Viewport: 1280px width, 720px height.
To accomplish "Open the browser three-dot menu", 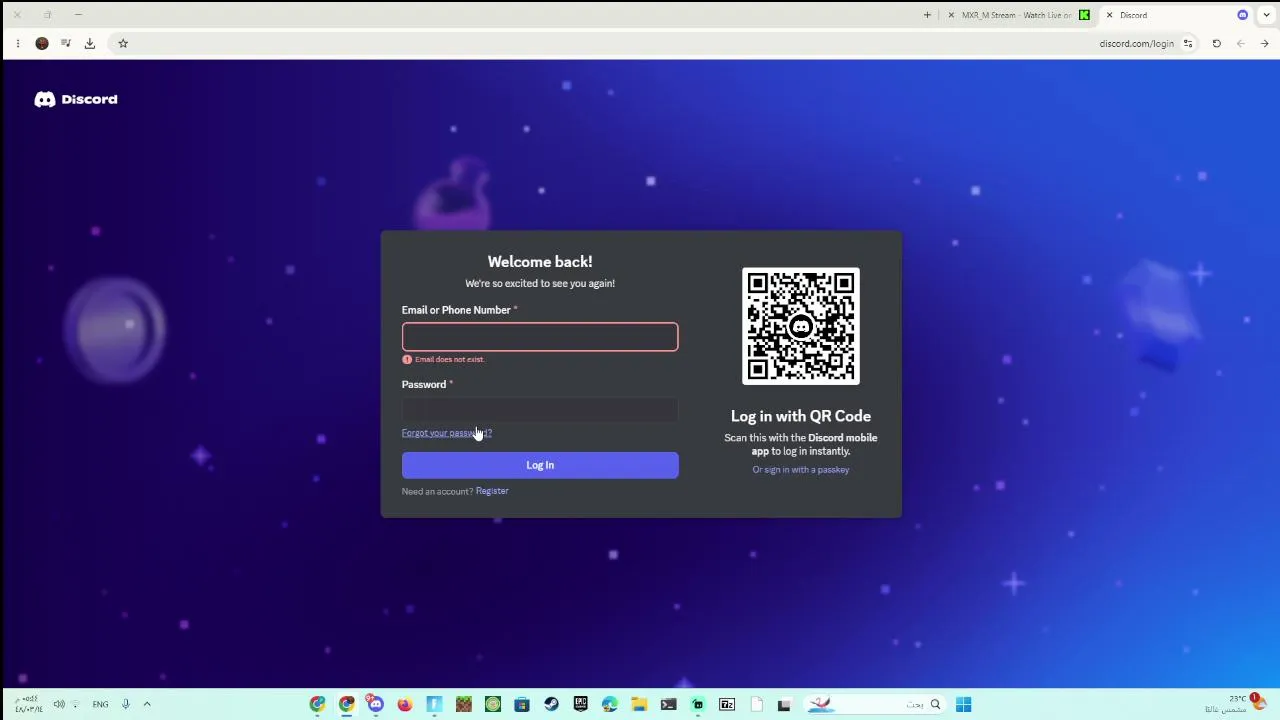I will pyautogui.click(x=17, y=44).
